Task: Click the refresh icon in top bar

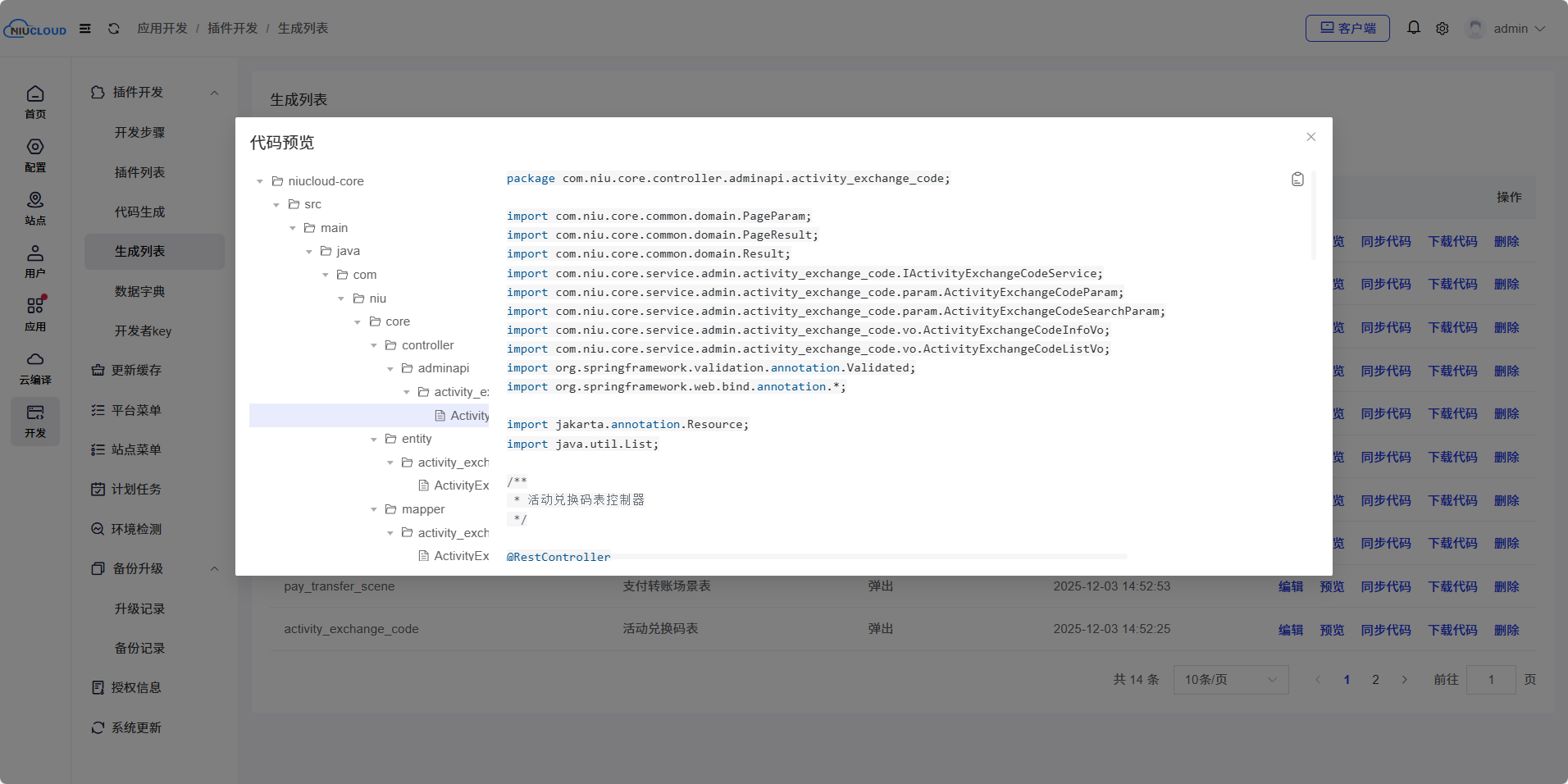Action: point(114,29)
